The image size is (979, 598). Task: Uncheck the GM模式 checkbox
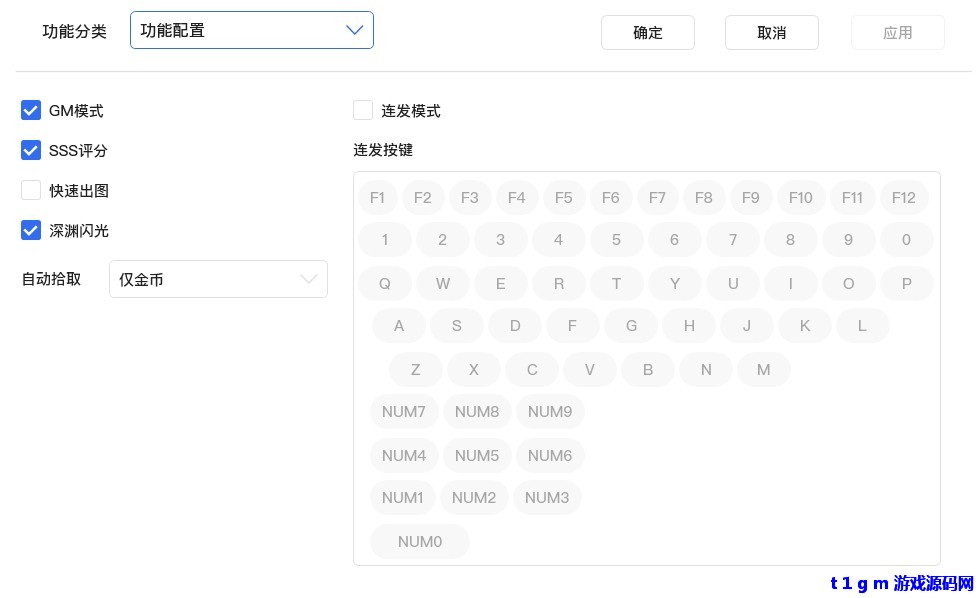coord(31,110)
